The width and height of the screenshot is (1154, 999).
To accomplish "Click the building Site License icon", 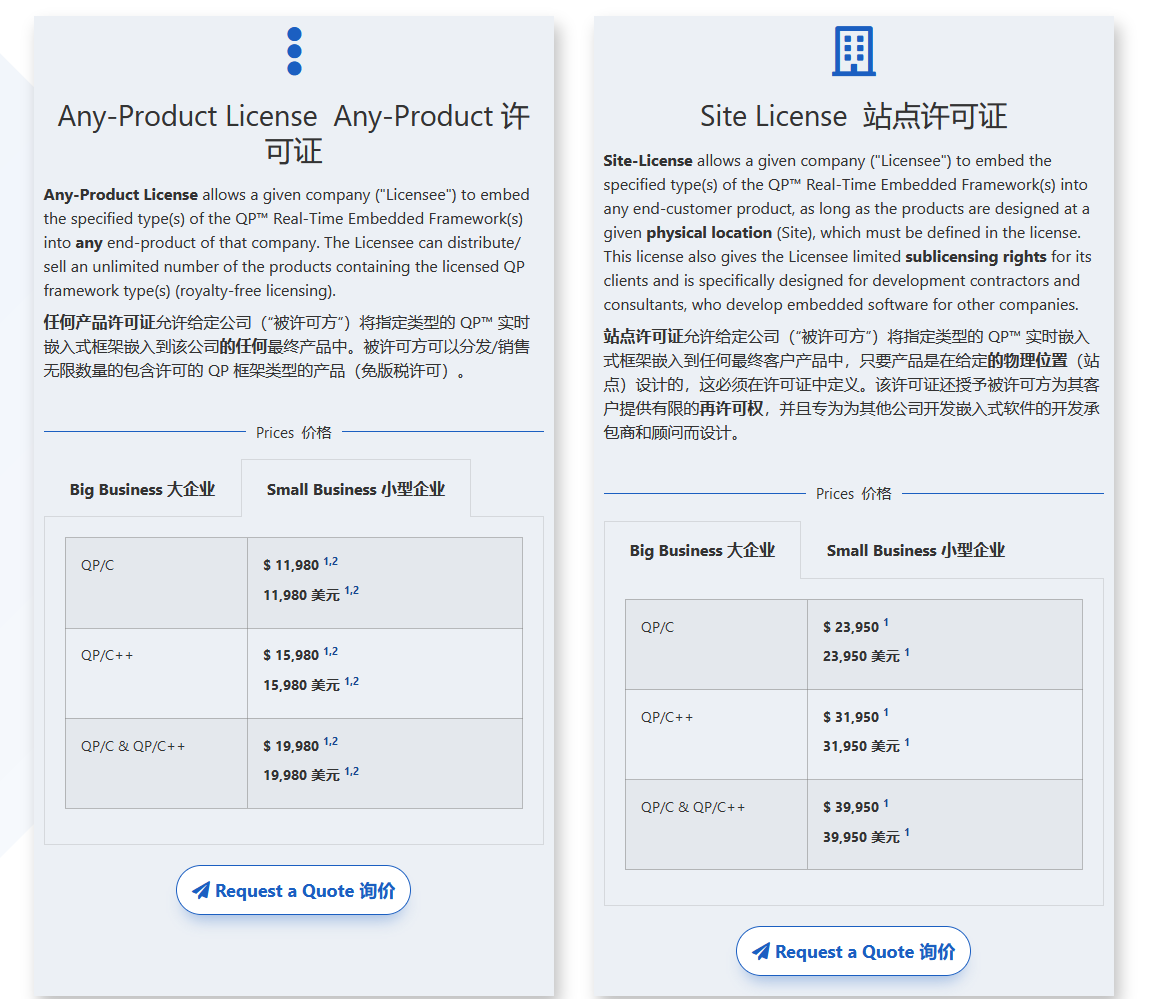I will [854, 51].
